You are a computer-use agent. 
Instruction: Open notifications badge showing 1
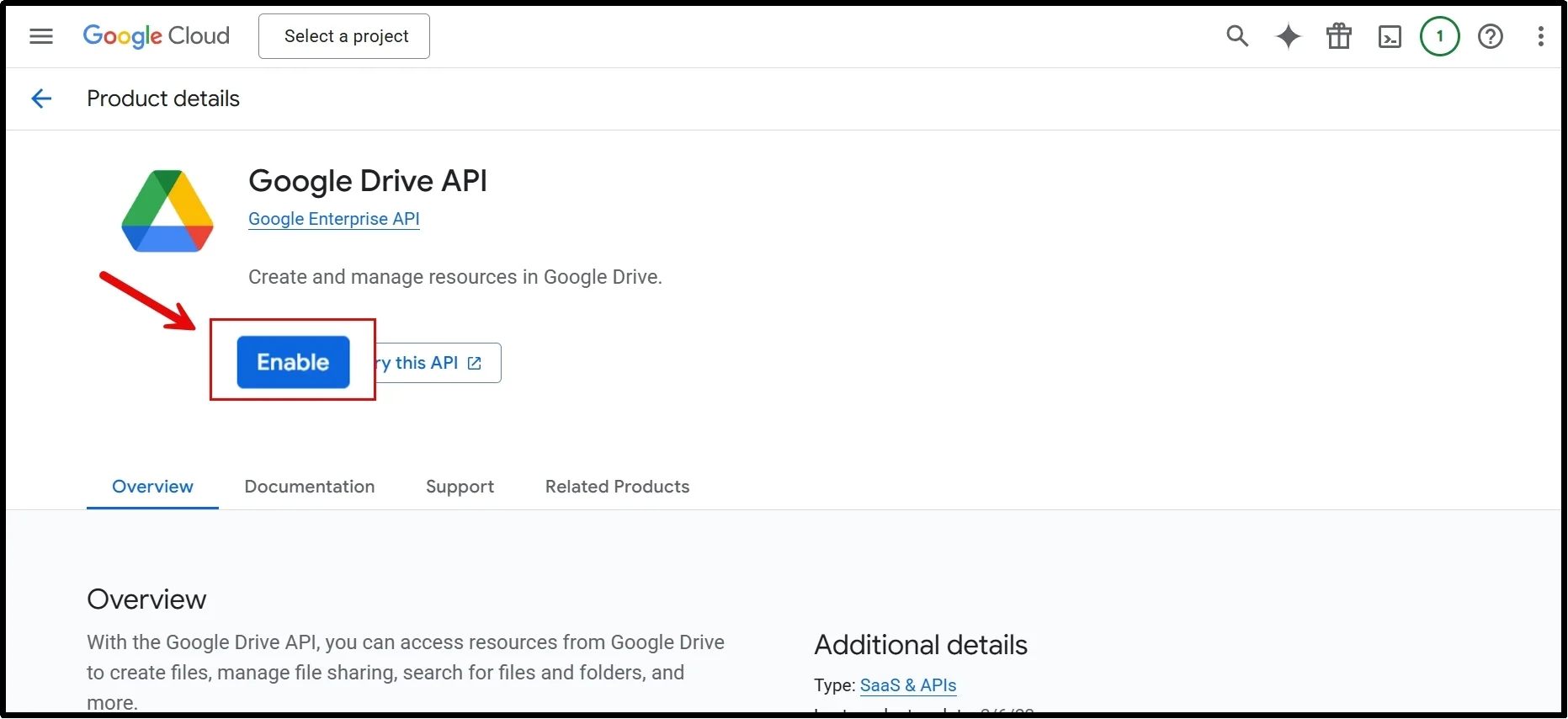(x=1440, y=36)
